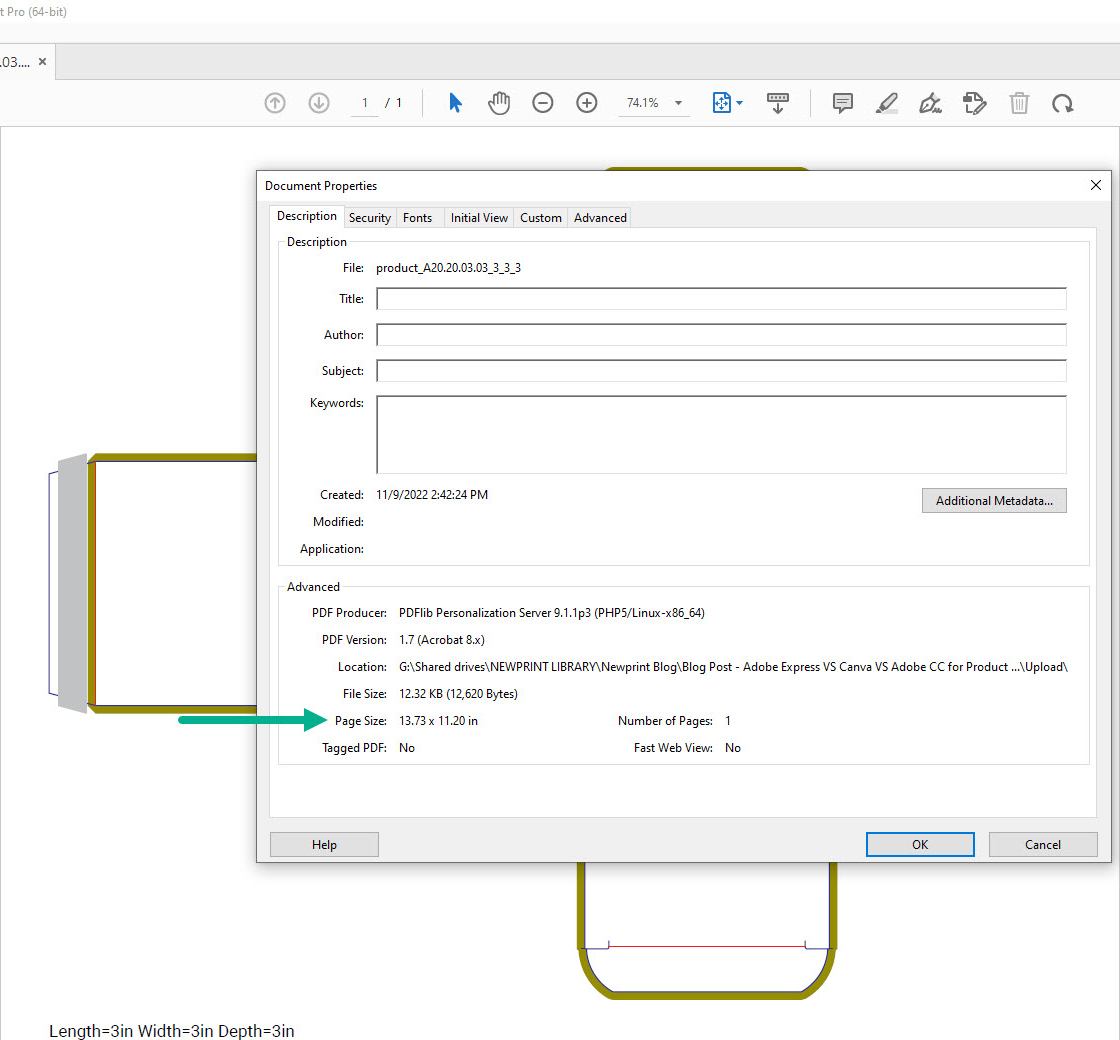Zoom out using the minus icon
1120x1040 pixels.
[543, 102]
